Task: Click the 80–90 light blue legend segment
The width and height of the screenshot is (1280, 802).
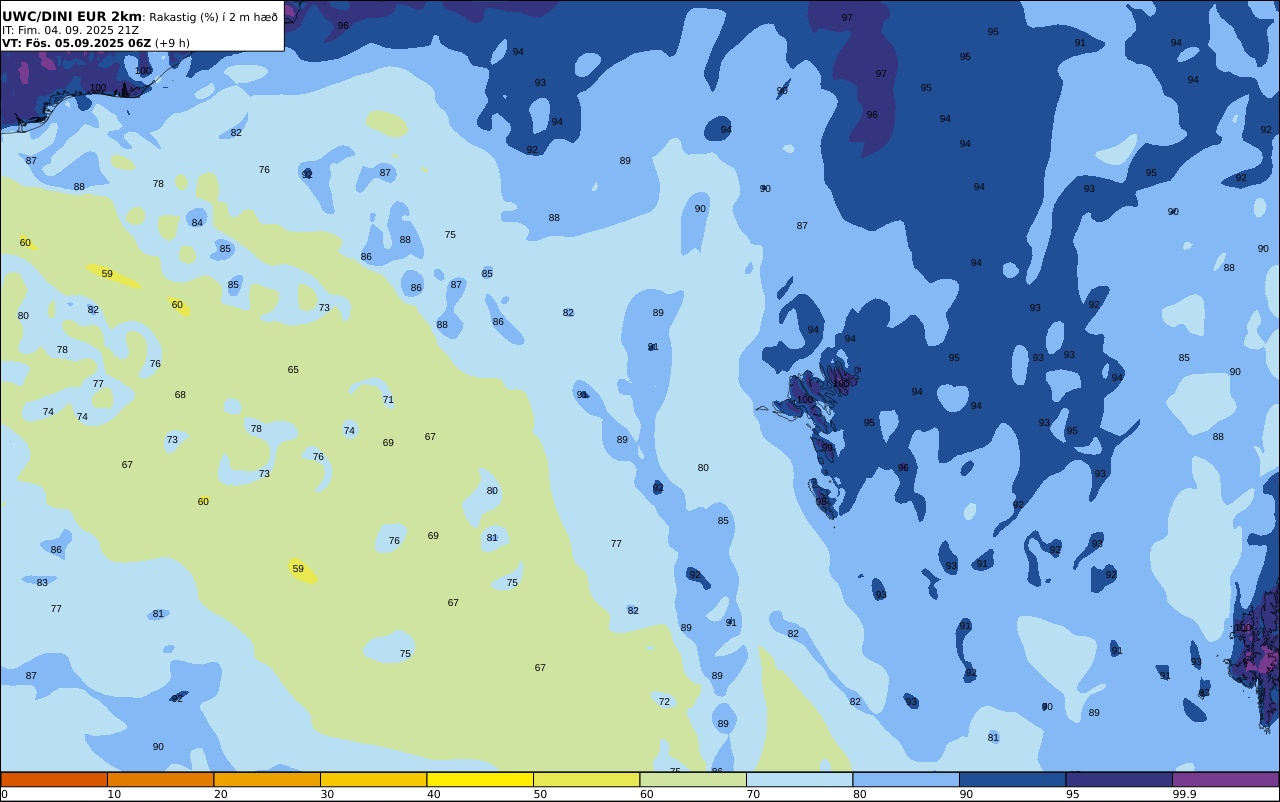Action: (906, 779)
